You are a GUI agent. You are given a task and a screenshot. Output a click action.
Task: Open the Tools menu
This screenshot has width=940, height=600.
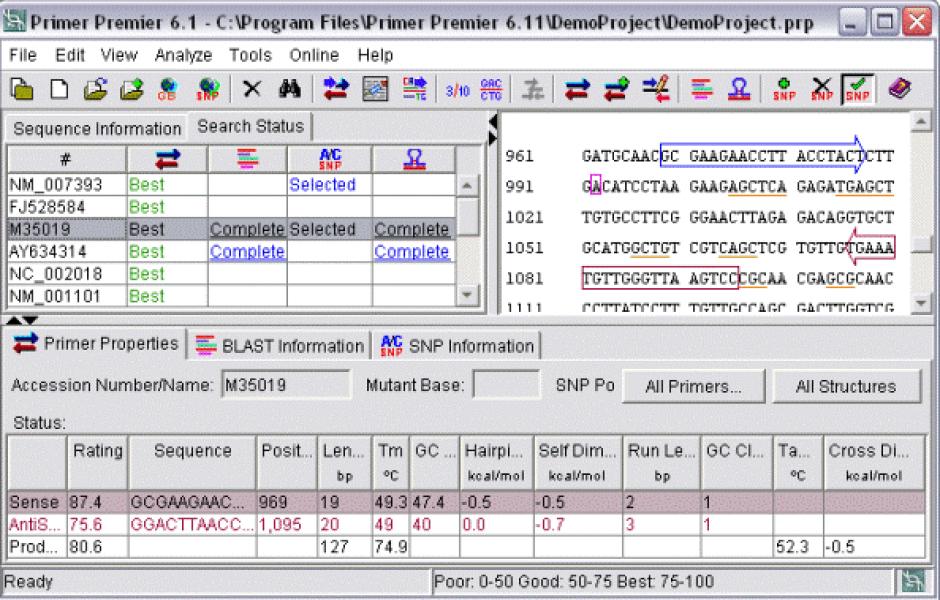[x=250, y=55]
